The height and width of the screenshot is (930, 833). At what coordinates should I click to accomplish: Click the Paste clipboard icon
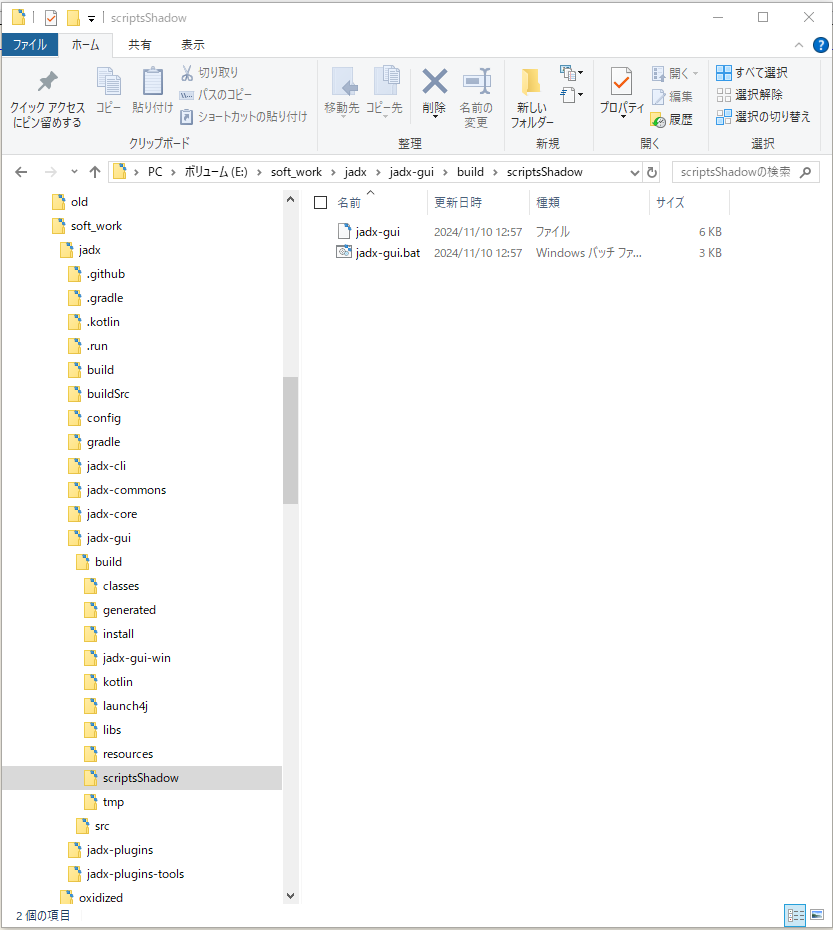click(152, 81)
